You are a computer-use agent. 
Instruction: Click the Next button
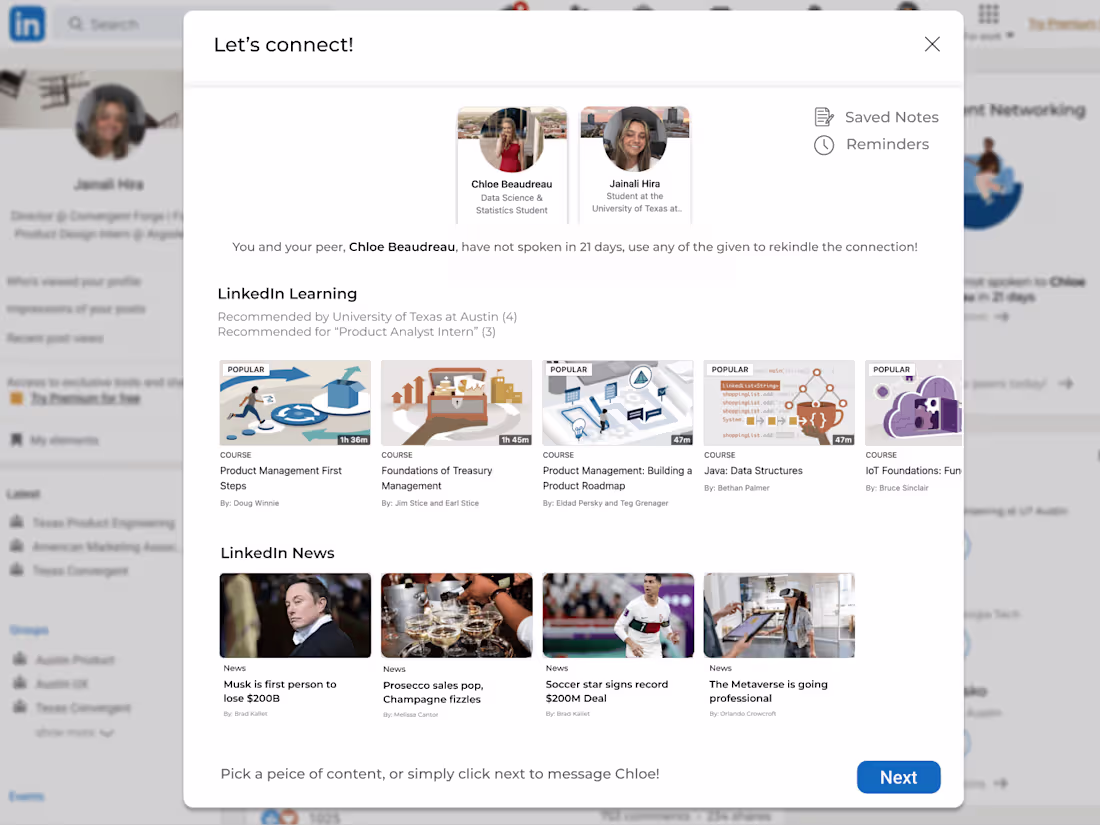coord(898,777)
